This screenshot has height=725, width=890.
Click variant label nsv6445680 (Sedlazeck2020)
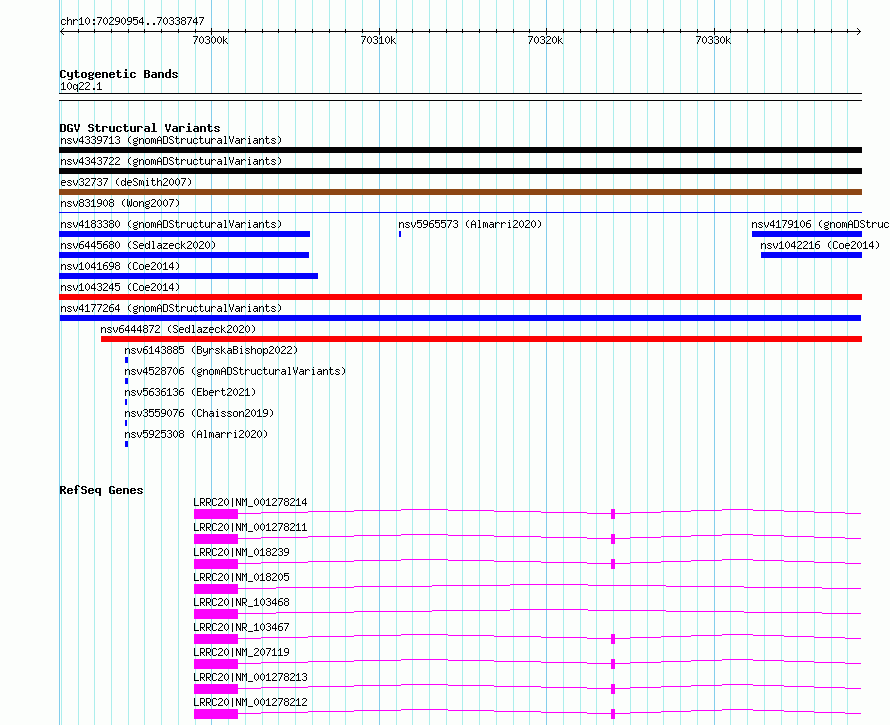click(x=138, y=245)
